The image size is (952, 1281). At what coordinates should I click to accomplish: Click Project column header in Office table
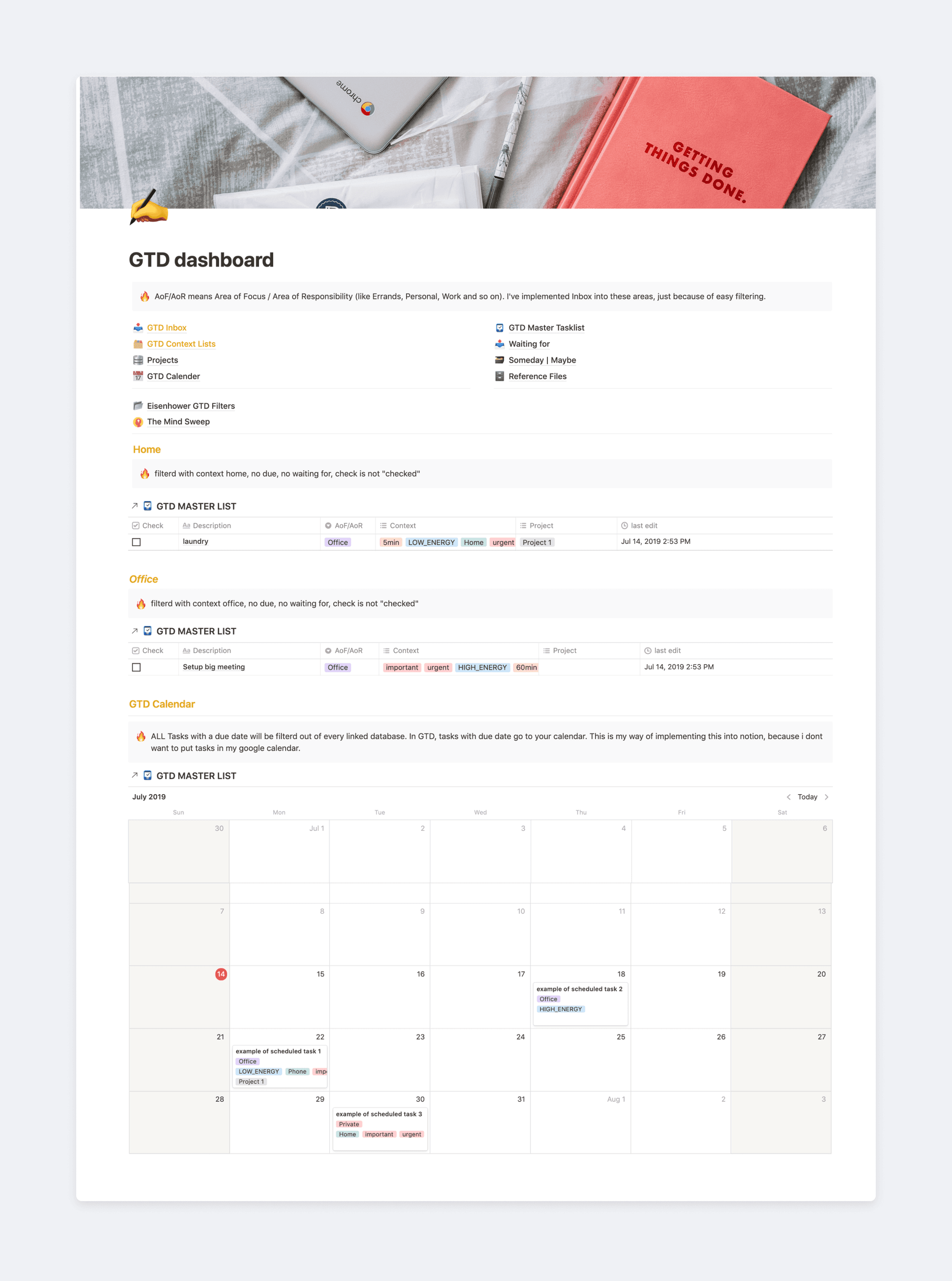click(x=589, y=650)
